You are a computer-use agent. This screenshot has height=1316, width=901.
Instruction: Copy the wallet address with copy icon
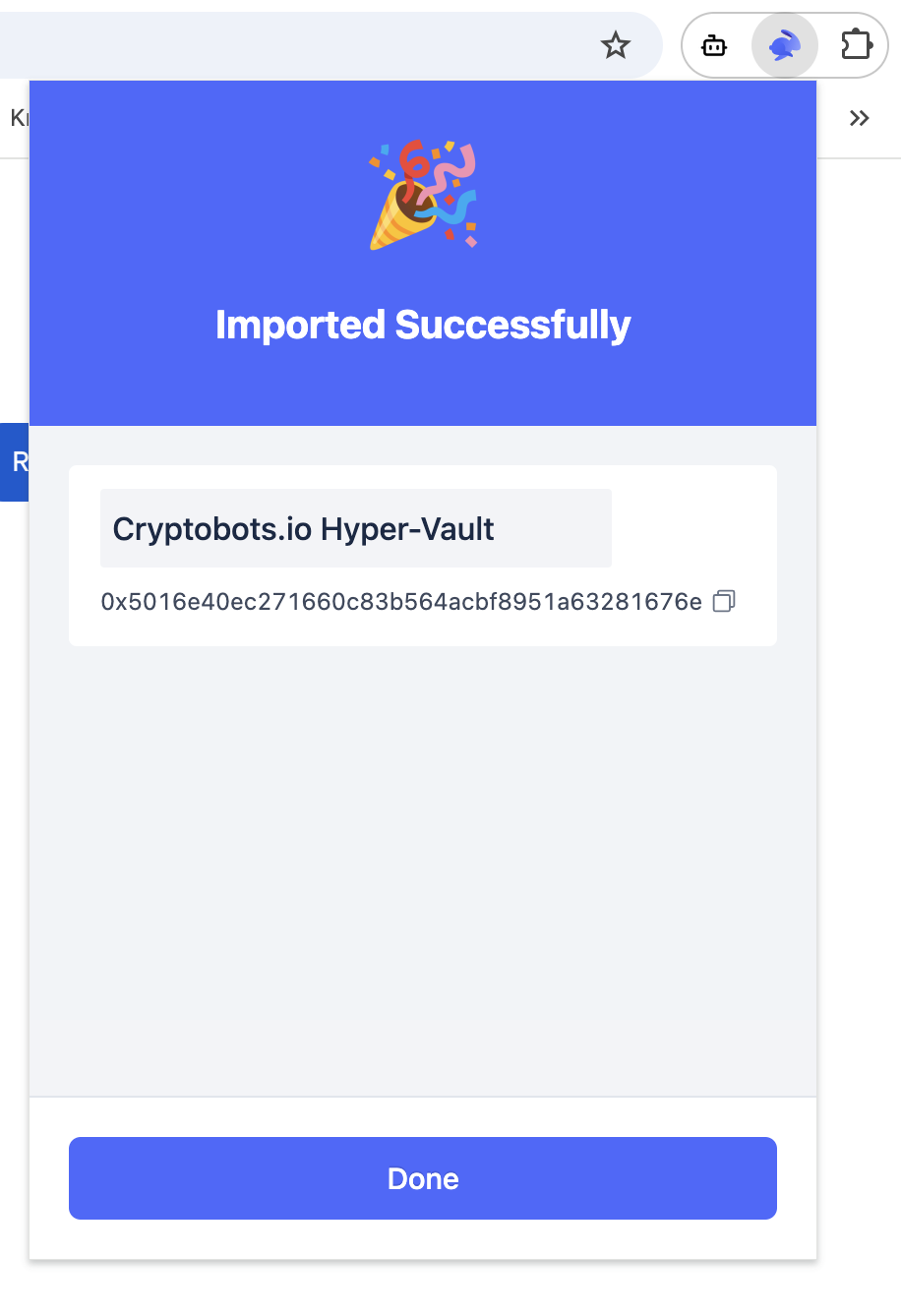coord(724,601)
